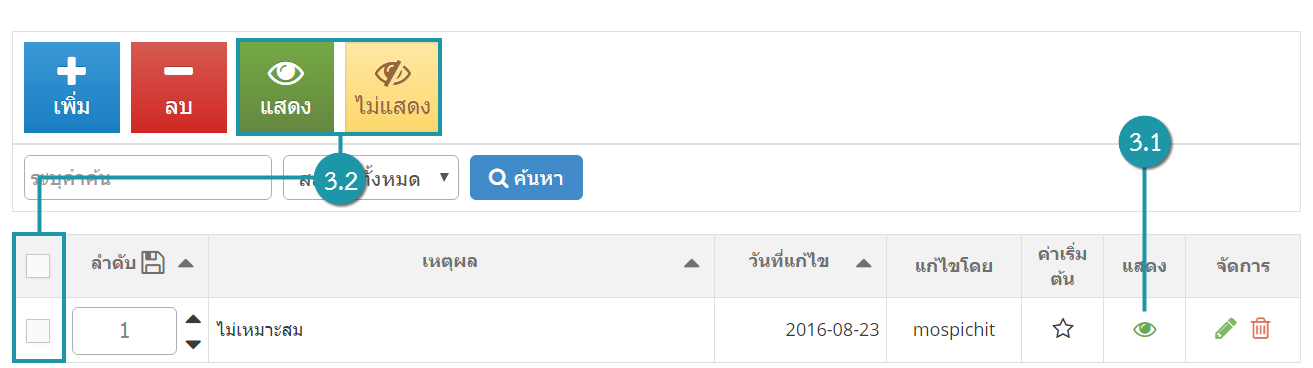Screen dimensions: 1313x368
Task: Click the ค้นหา search button
Action: click(x=526, y=178)
